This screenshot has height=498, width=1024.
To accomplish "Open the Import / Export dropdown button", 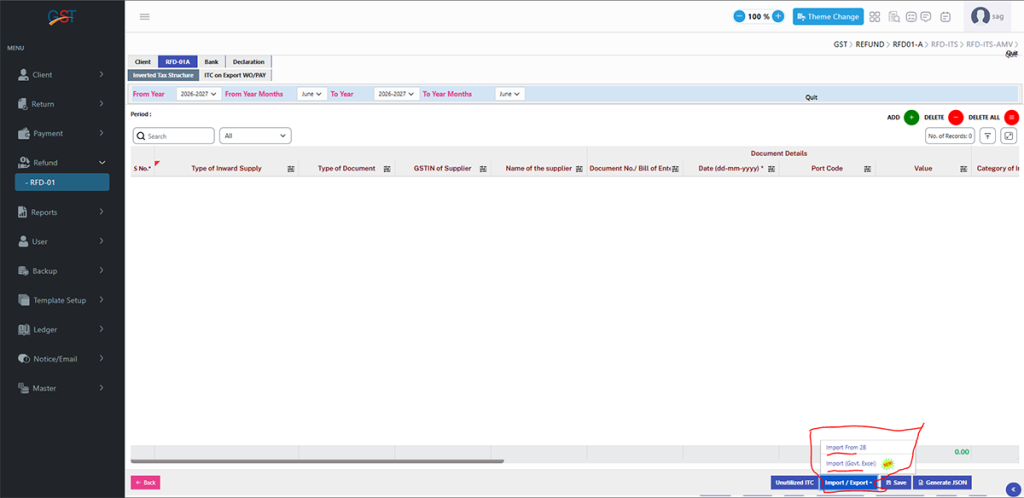I will (848, 482).
